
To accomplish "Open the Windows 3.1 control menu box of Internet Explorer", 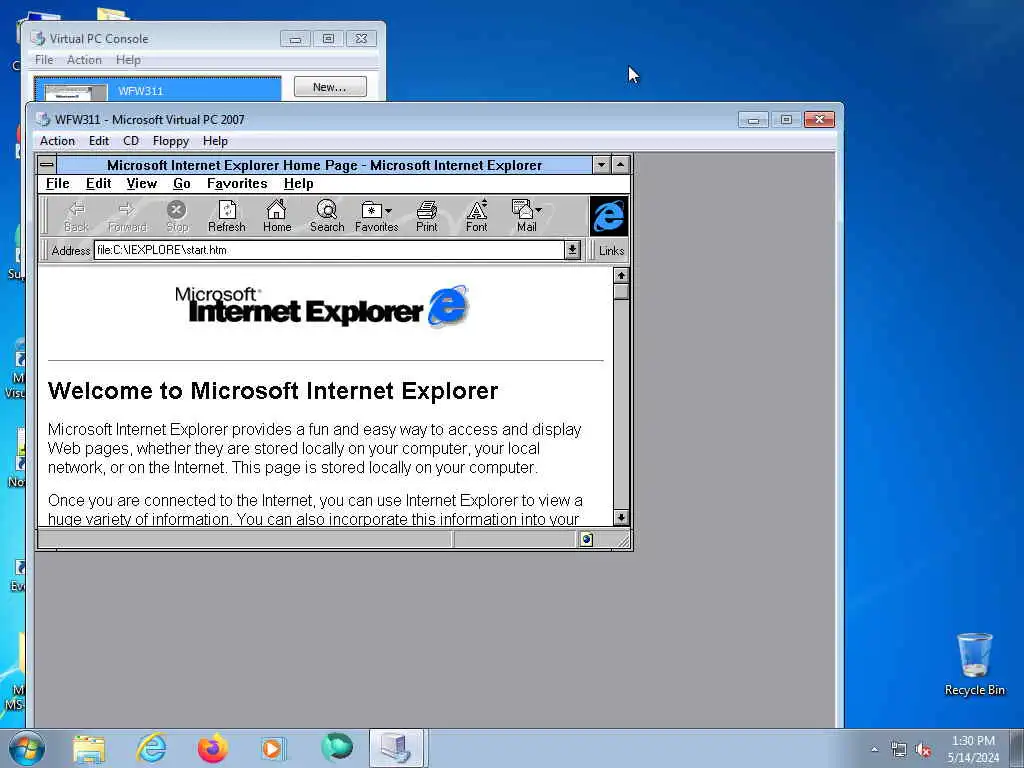I will click(x=47, y=165).
